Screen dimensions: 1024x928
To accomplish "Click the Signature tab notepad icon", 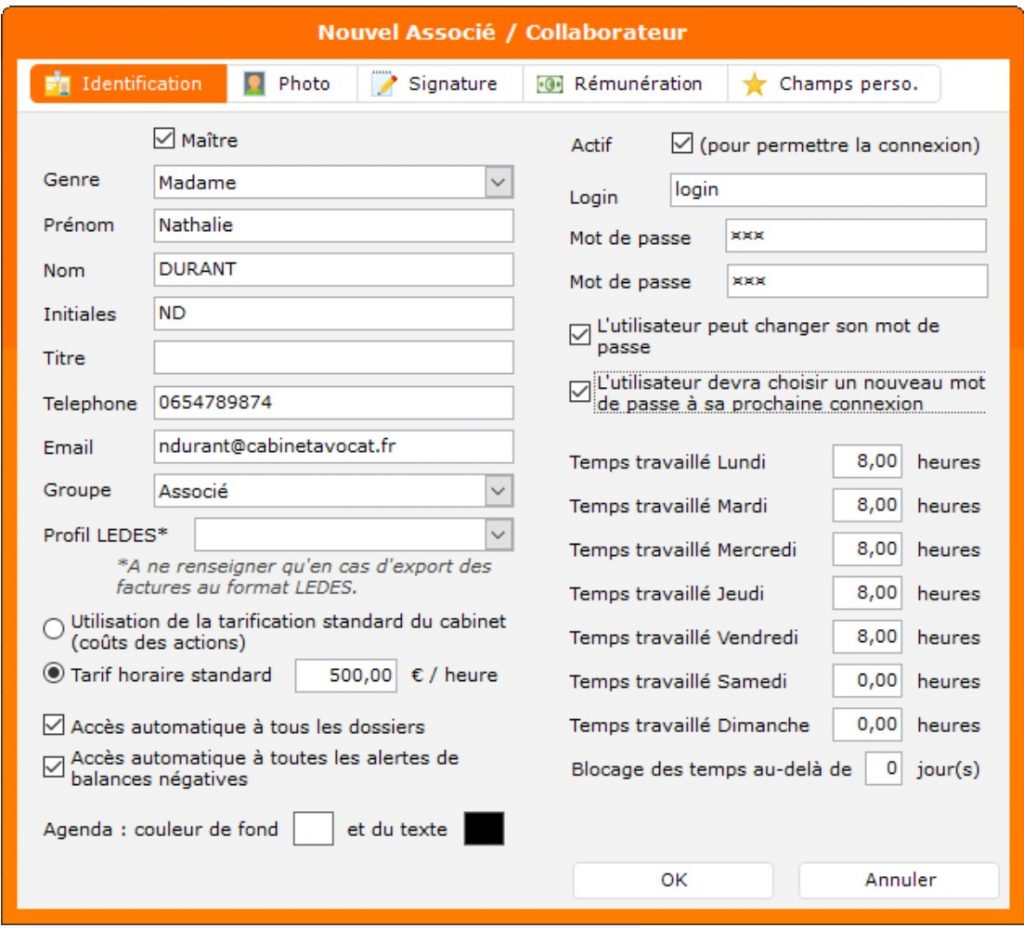I will (384, 84).
